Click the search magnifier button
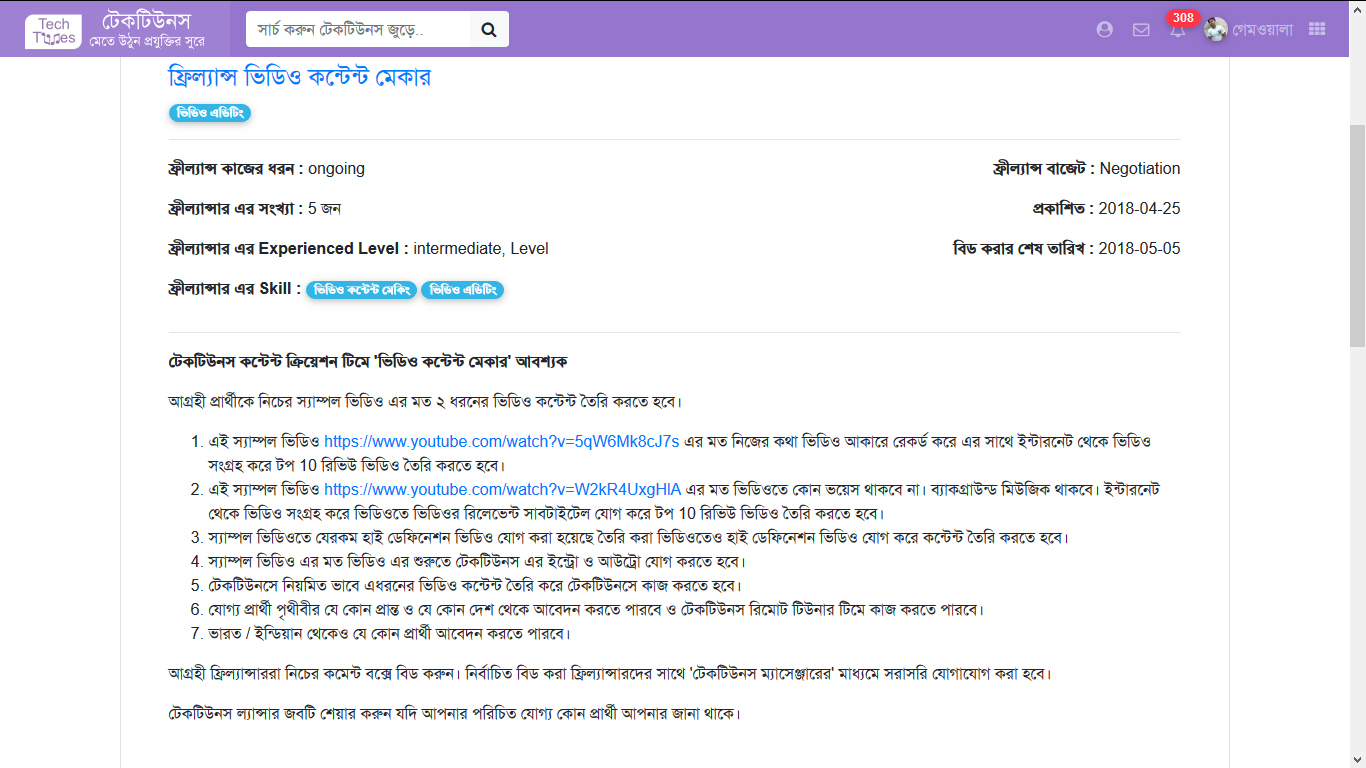The height and width of the screenshot is (768, 1366). pos(489,29)
